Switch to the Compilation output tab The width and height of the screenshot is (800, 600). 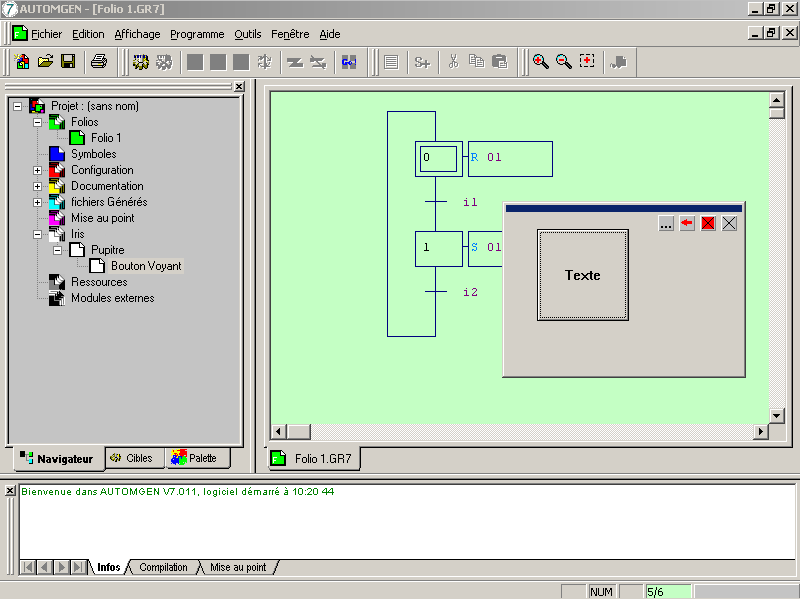163,567
